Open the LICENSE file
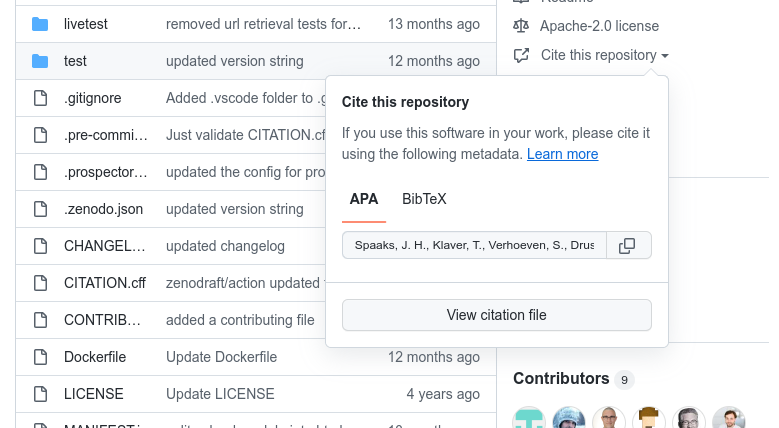 (x=93, y=394)
